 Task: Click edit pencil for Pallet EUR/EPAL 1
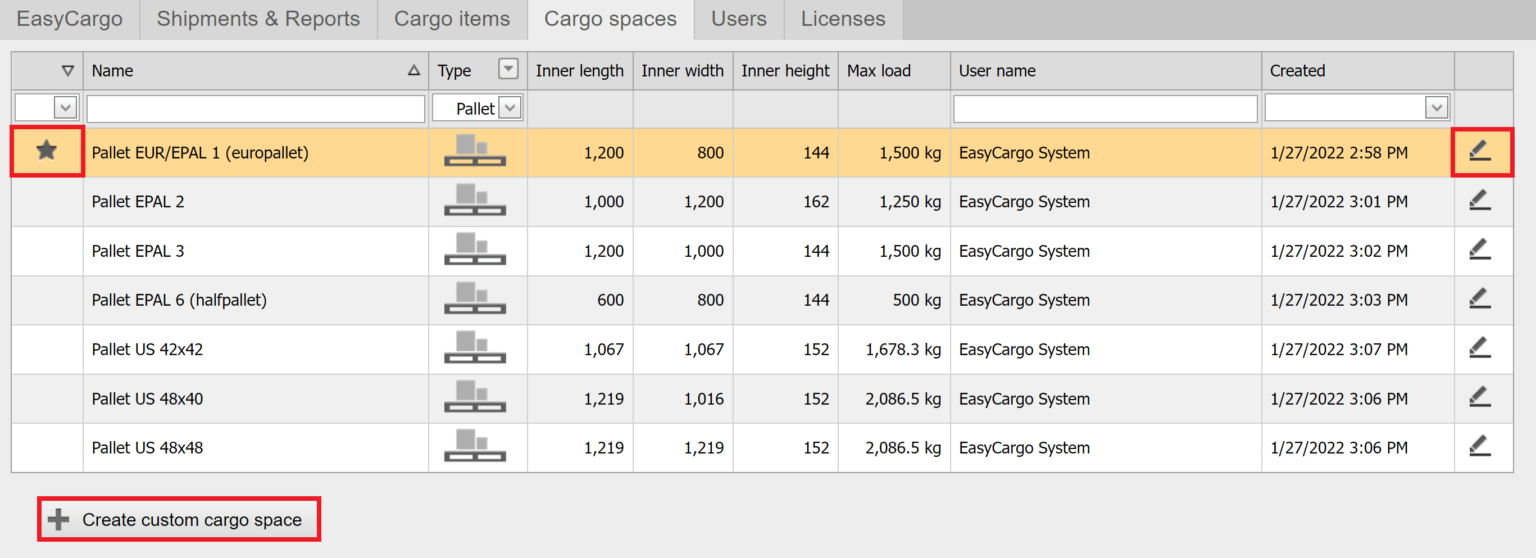(x=1480, y=152)
